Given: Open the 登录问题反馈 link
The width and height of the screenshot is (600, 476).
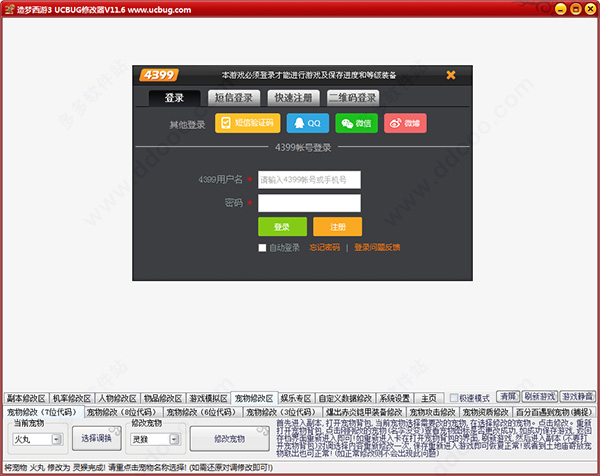Looking at the screenshot, I should coord(377,248).
